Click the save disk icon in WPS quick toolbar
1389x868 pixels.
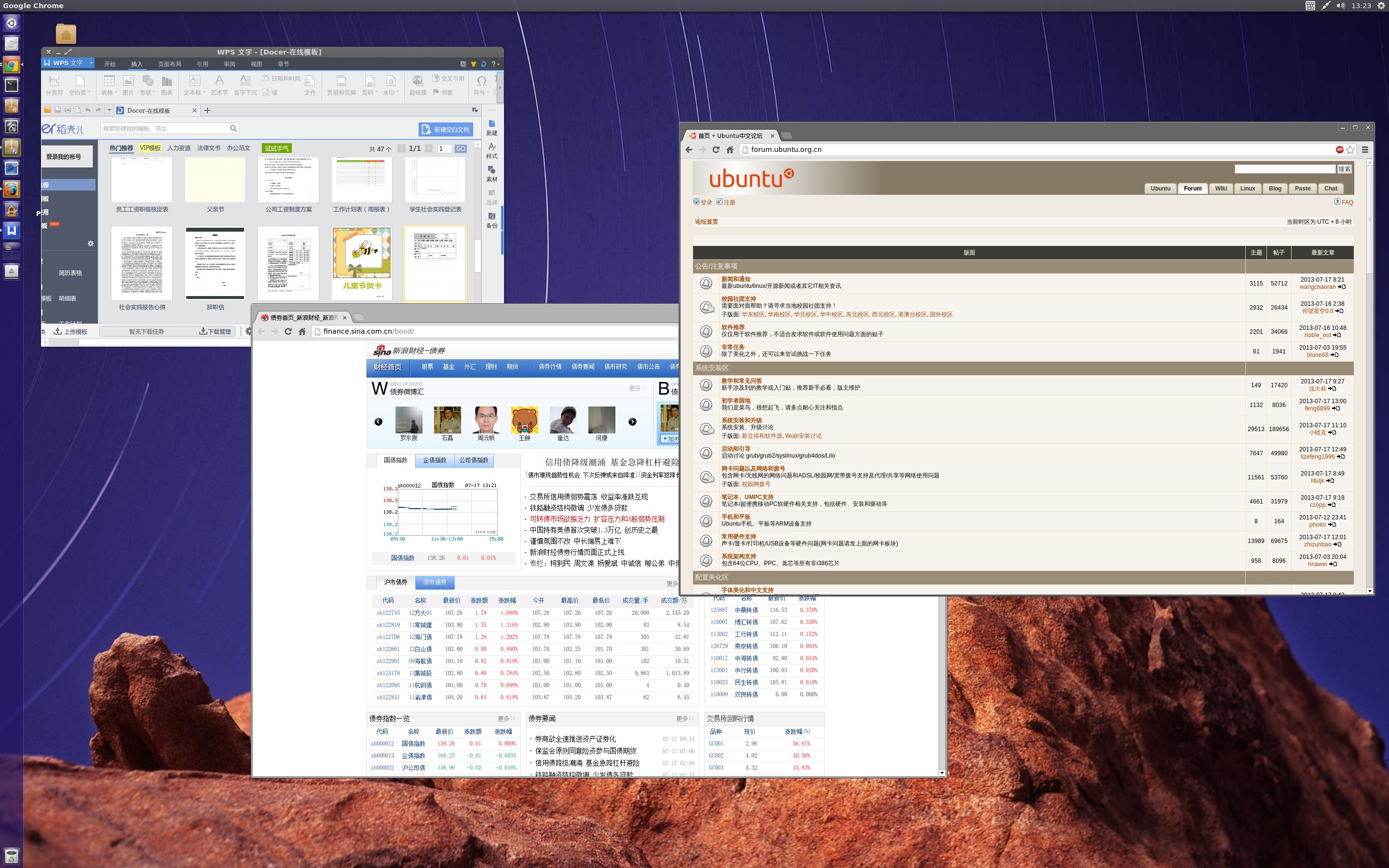pos(57,109)
